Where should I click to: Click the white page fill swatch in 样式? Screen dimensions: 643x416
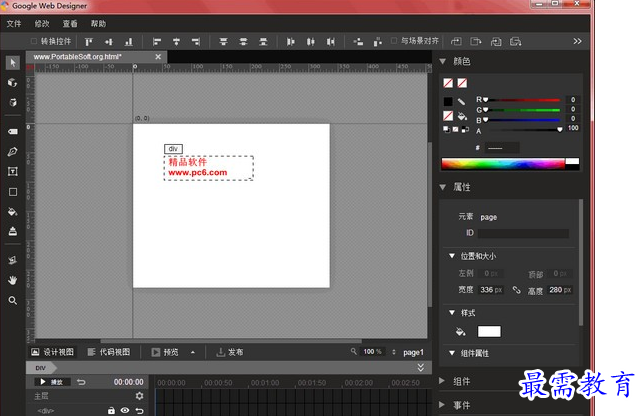(489, 331)
